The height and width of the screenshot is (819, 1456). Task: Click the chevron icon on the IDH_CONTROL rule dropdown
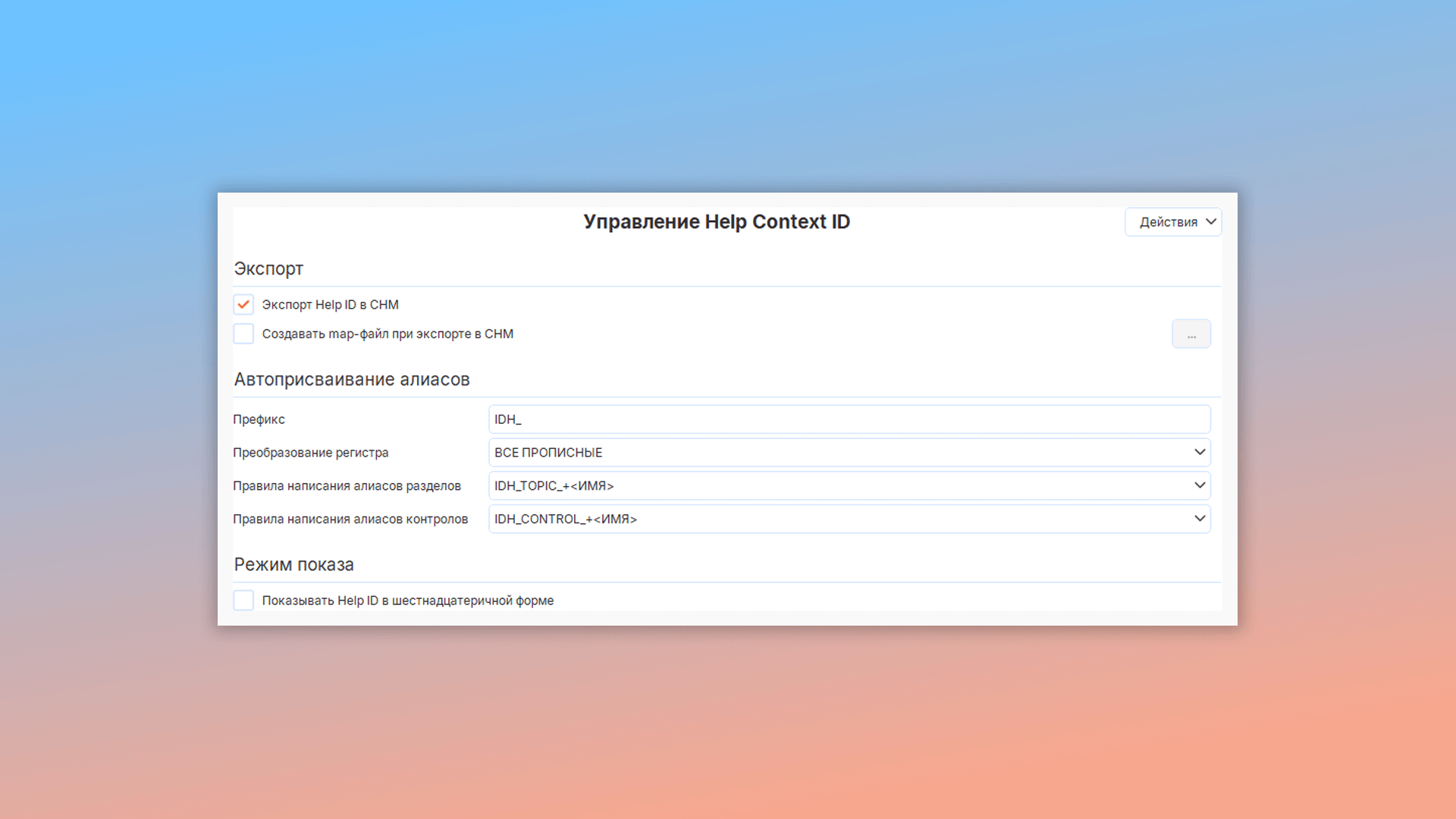click(1200, 519)
